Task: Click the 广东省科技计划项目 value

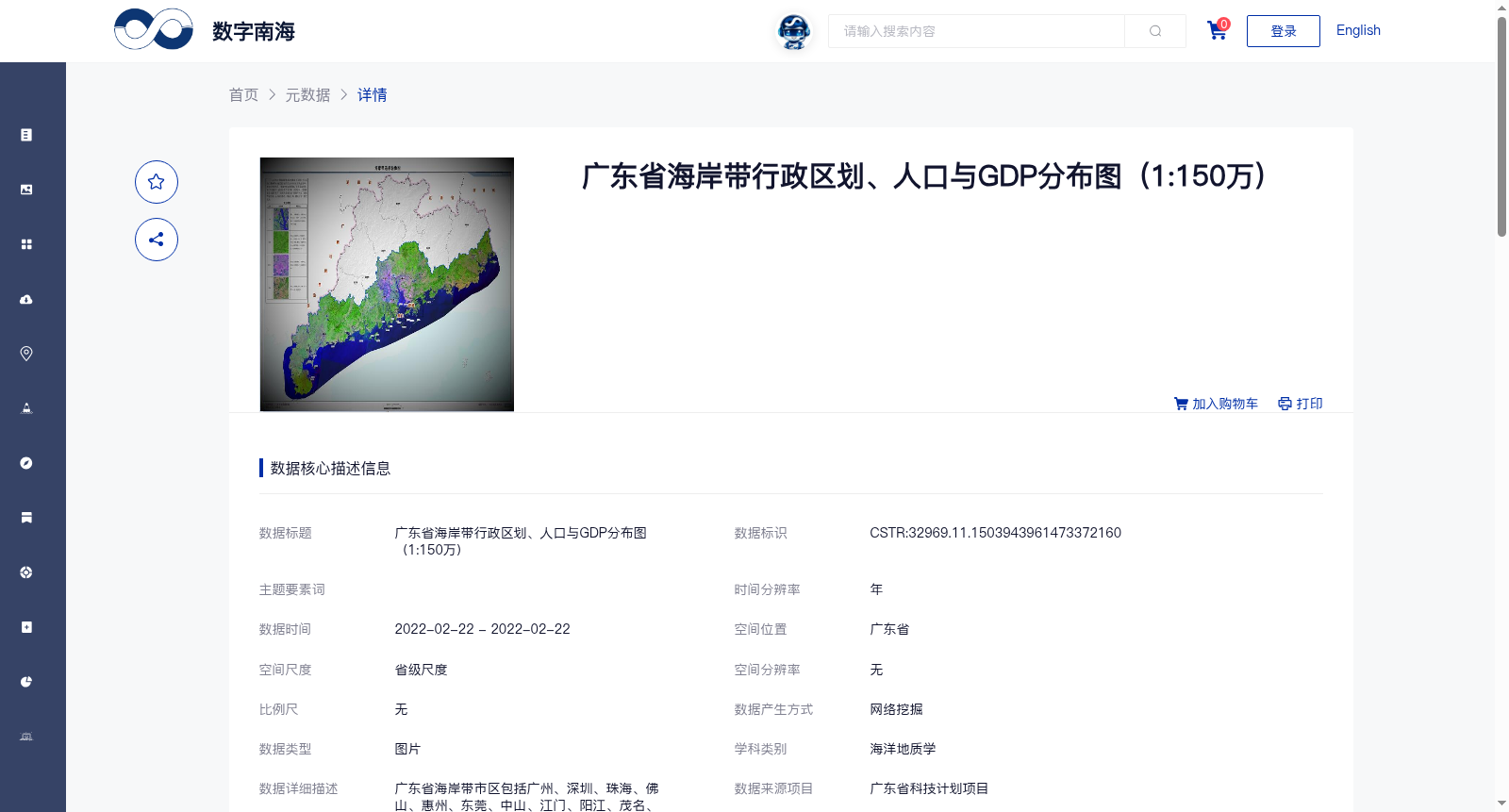Action: click(929, 788)
